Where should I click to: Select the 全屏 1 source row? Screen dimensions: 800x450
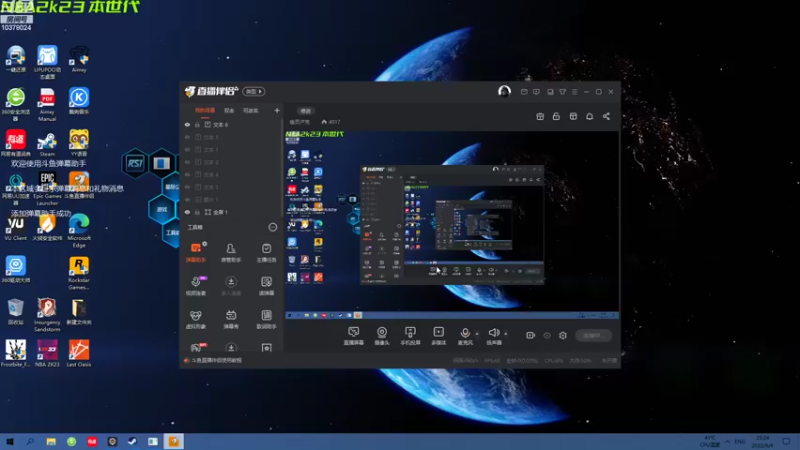[232, 212]
